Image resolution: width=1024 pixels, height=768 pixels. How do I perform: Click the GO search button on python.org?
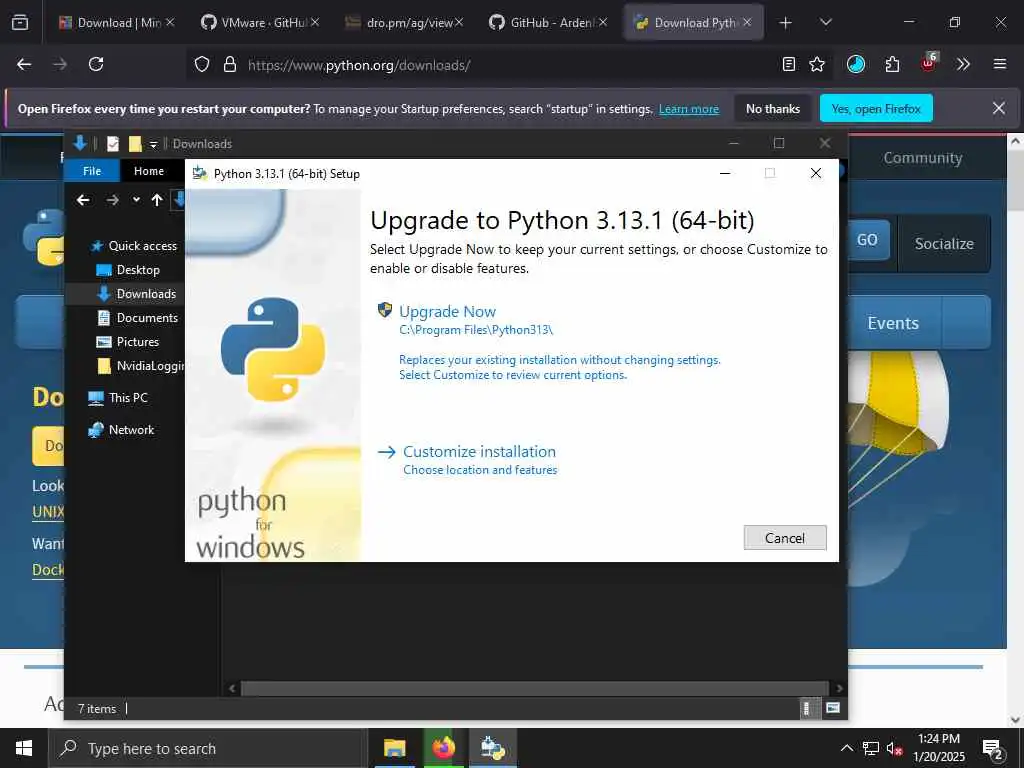point(867,240)
